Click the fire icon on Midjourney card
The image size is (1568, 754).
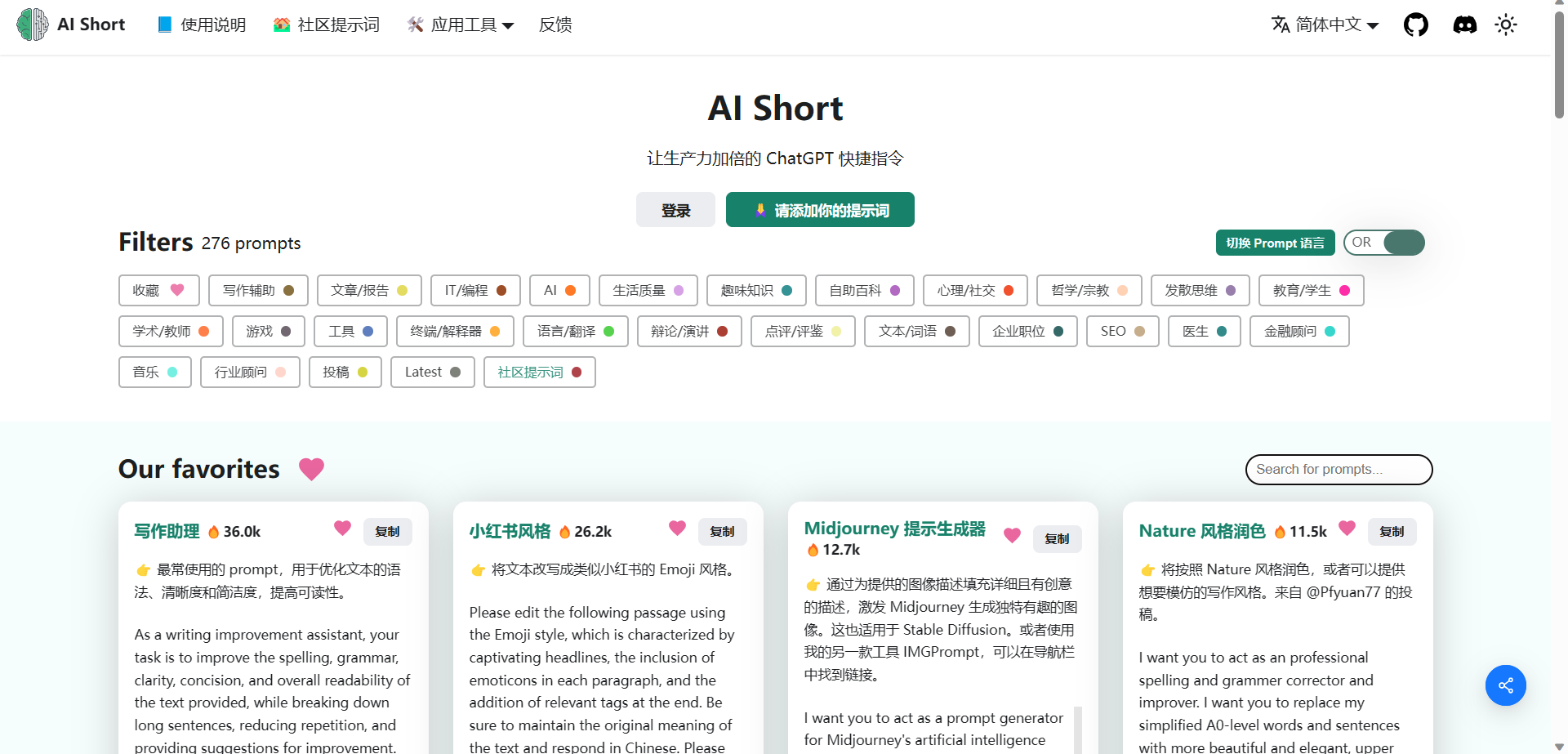(813, 550)
